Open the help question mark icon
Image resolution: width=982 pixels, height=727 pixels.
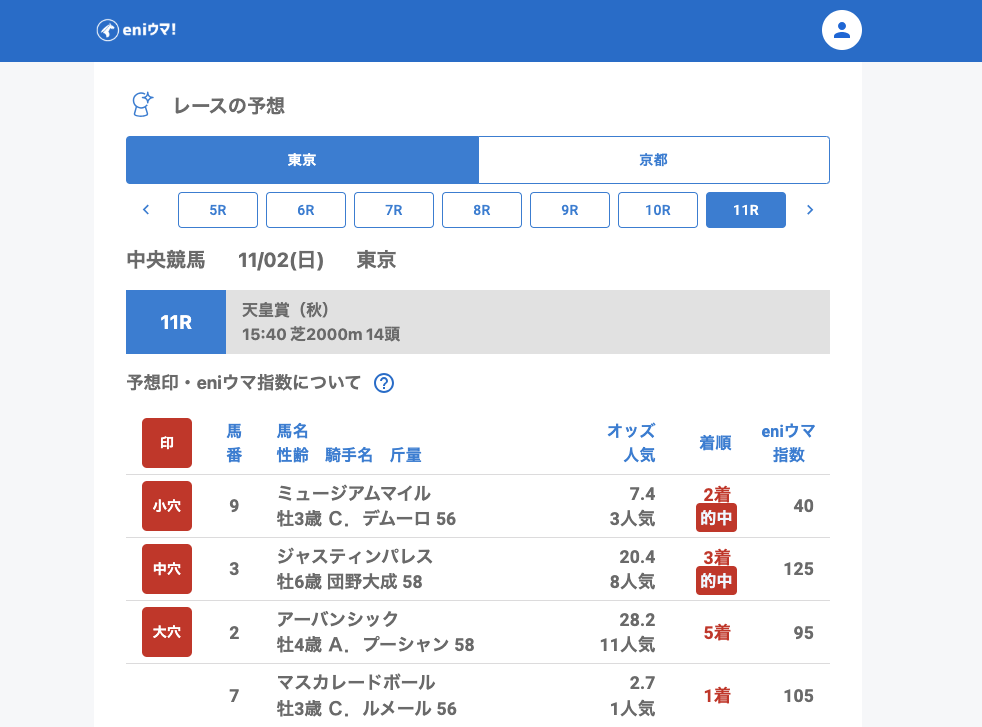(383, 383)
